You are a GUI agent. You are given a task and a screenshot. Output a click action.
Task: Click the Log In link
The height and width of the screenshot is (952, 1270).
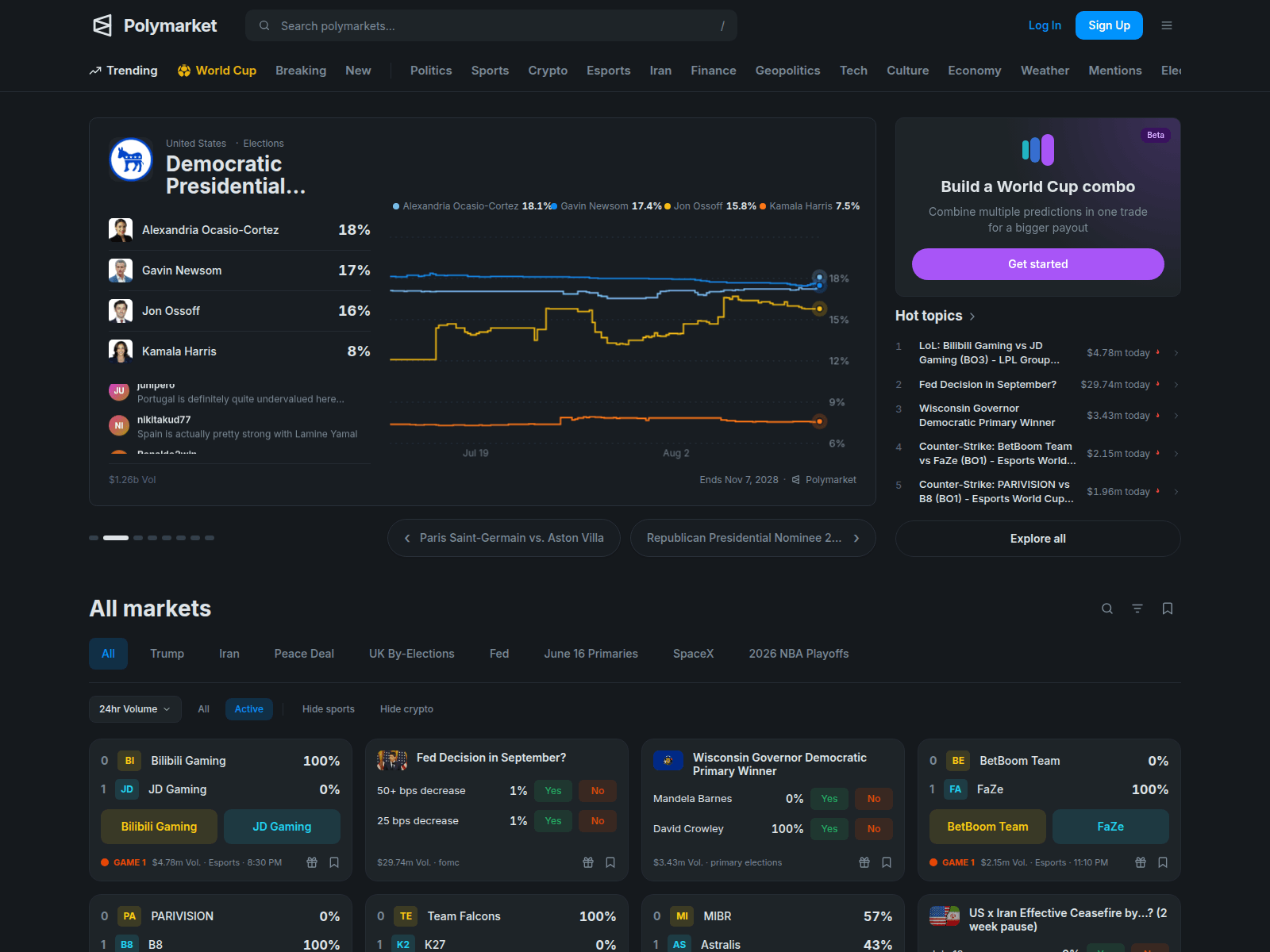[1045, 25]
